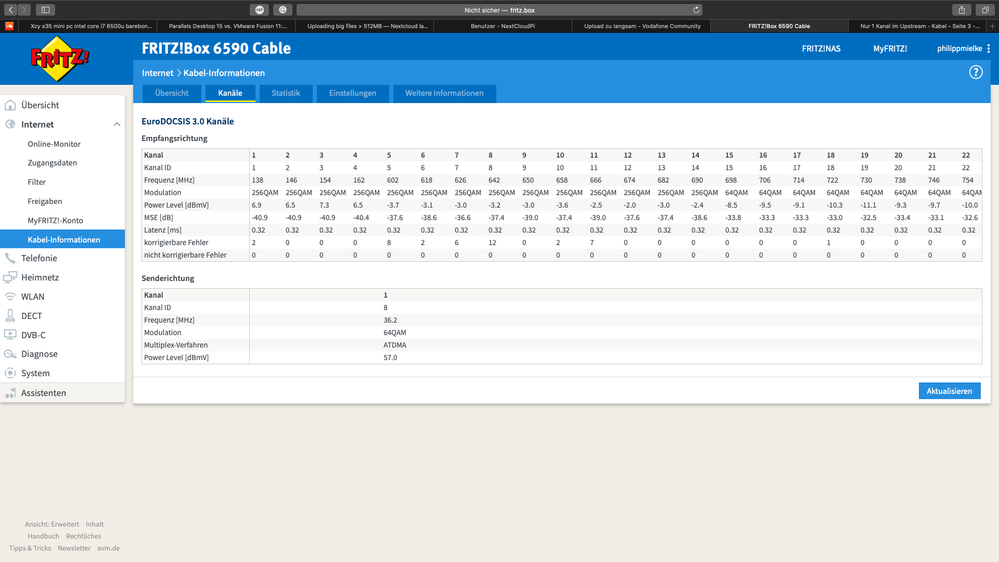
Task: Open the Rechtliches footer link
Action: [83, 537]
